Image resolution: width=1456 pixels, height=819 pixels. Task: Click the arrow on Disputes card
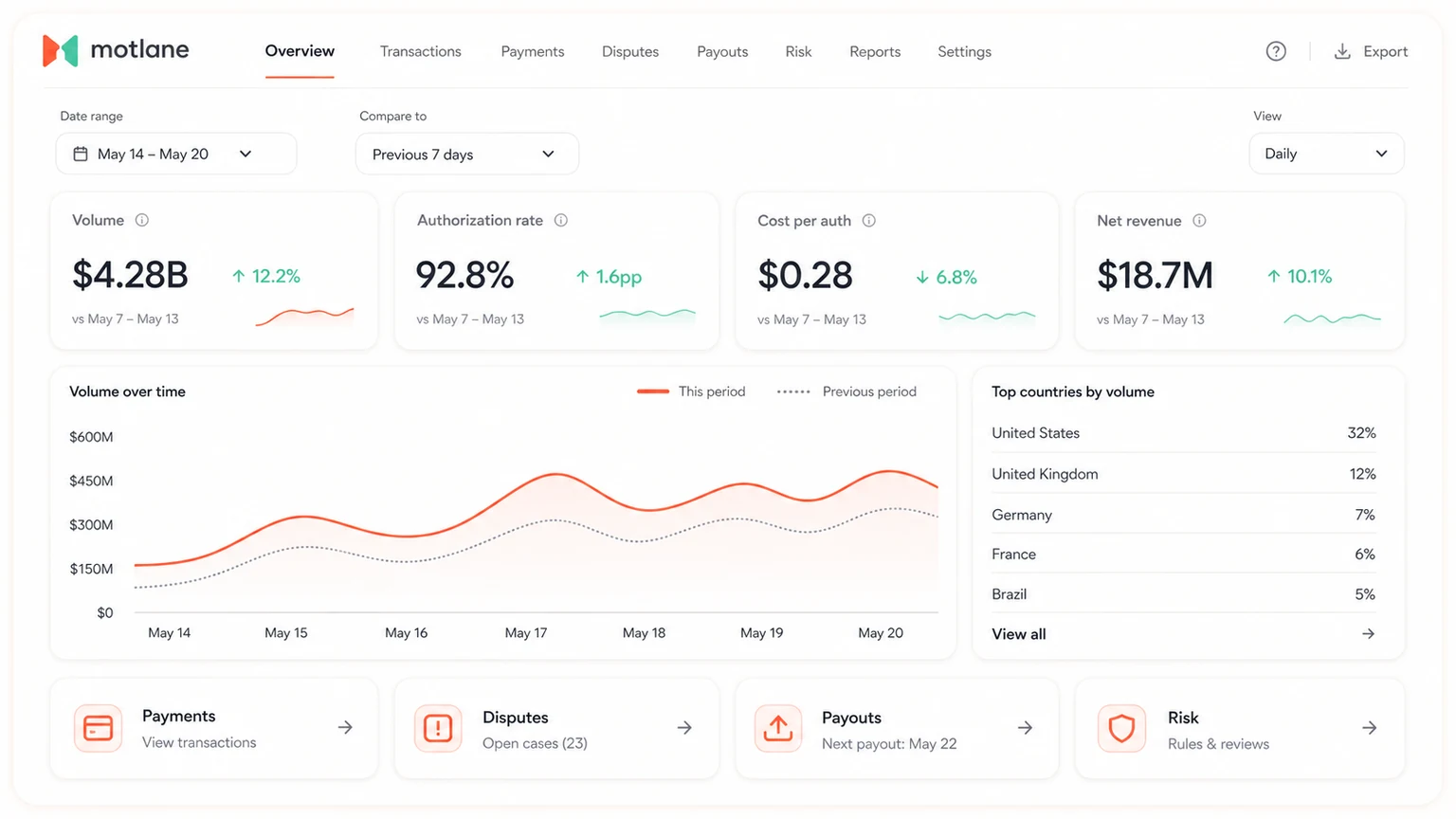click(x=684, y=727)
